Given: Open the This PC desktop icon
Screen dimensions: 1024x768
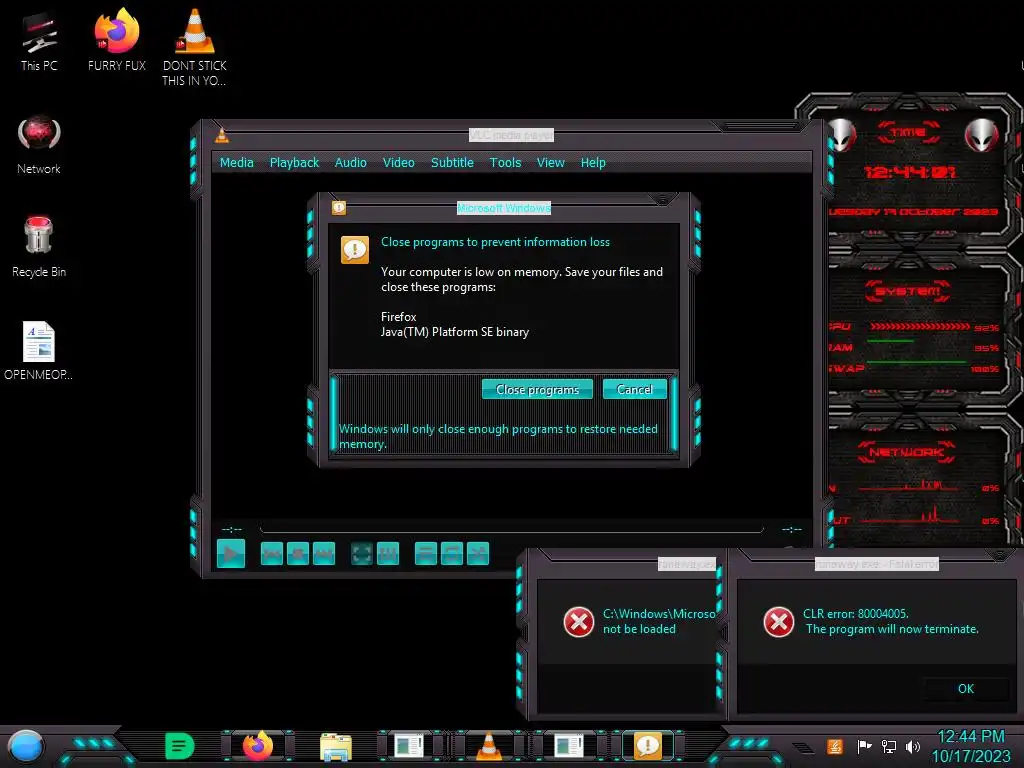Looking at the screenshot, I should (x=39, y=42).
